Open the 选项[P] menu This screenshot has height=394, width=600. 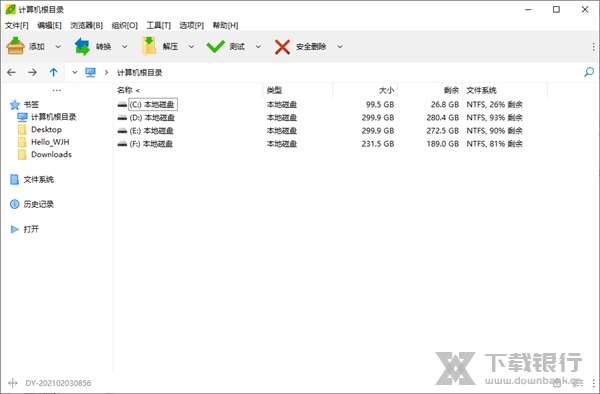coord(192,25)
